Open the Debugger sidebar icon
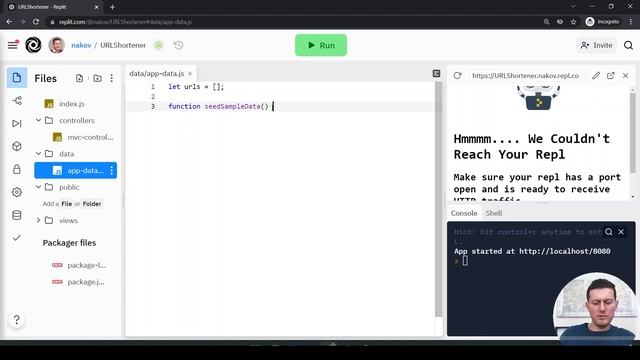The height and width of the screenshot is (360, 640). 17,123
